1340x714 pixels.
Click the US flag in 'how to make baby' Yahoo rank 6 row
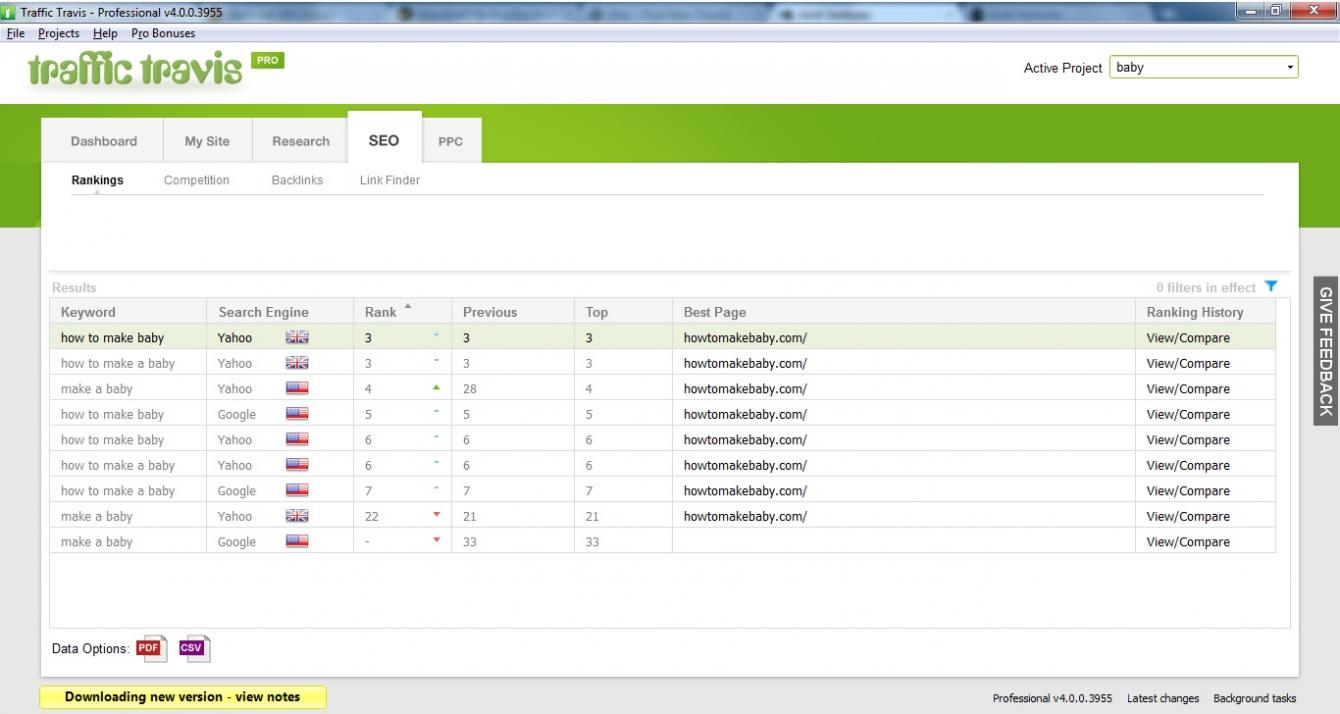pos(297,440)
